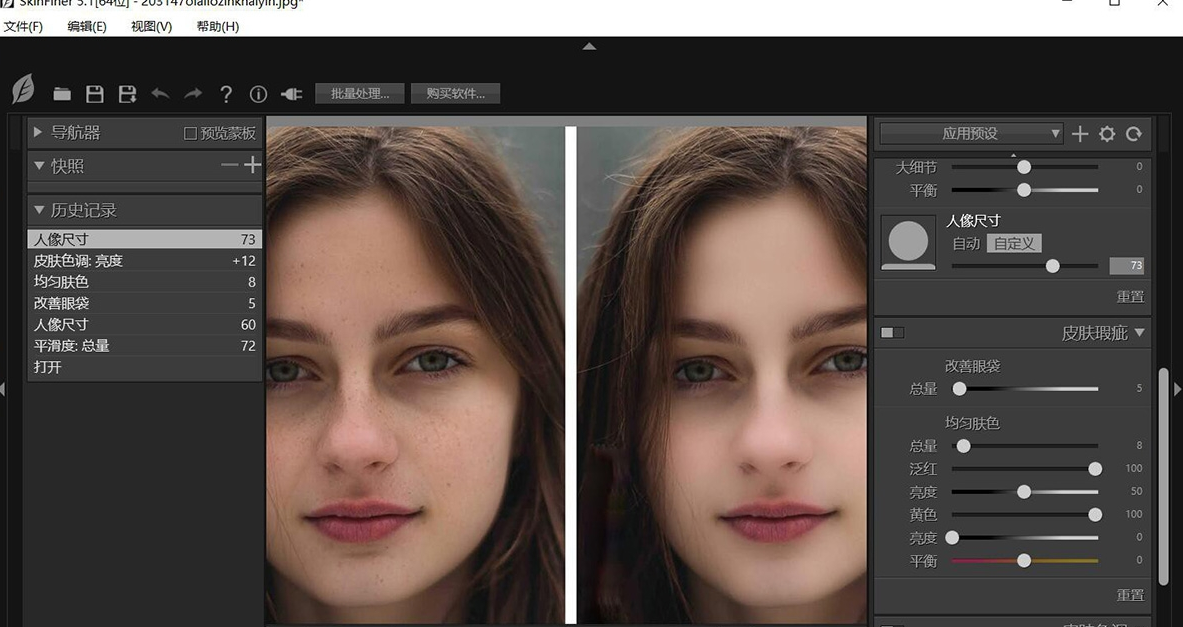Click 重置 under portrait size section

[1130, 297]
